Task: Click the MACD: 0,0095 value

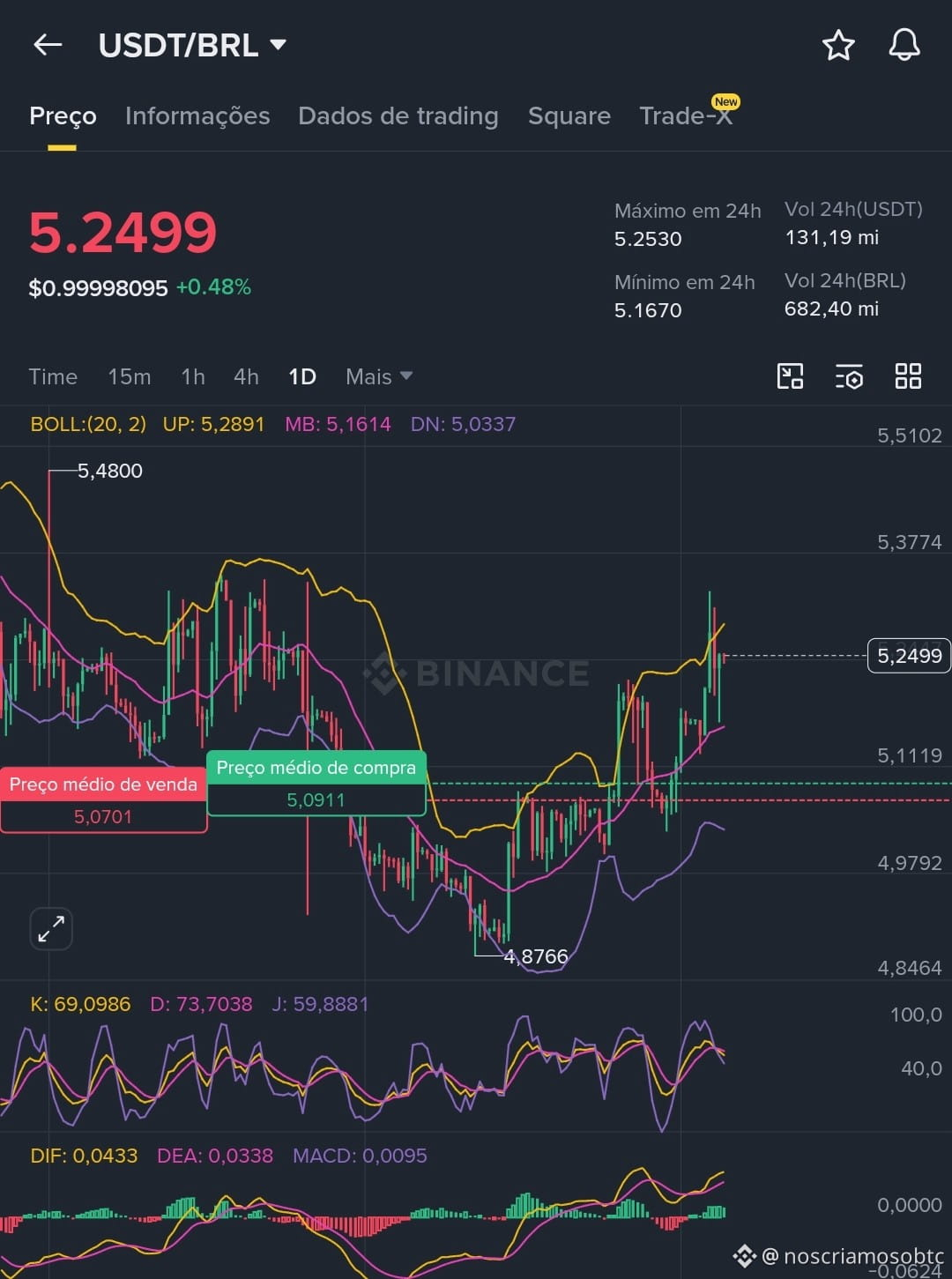Action: pos(360,1156)
